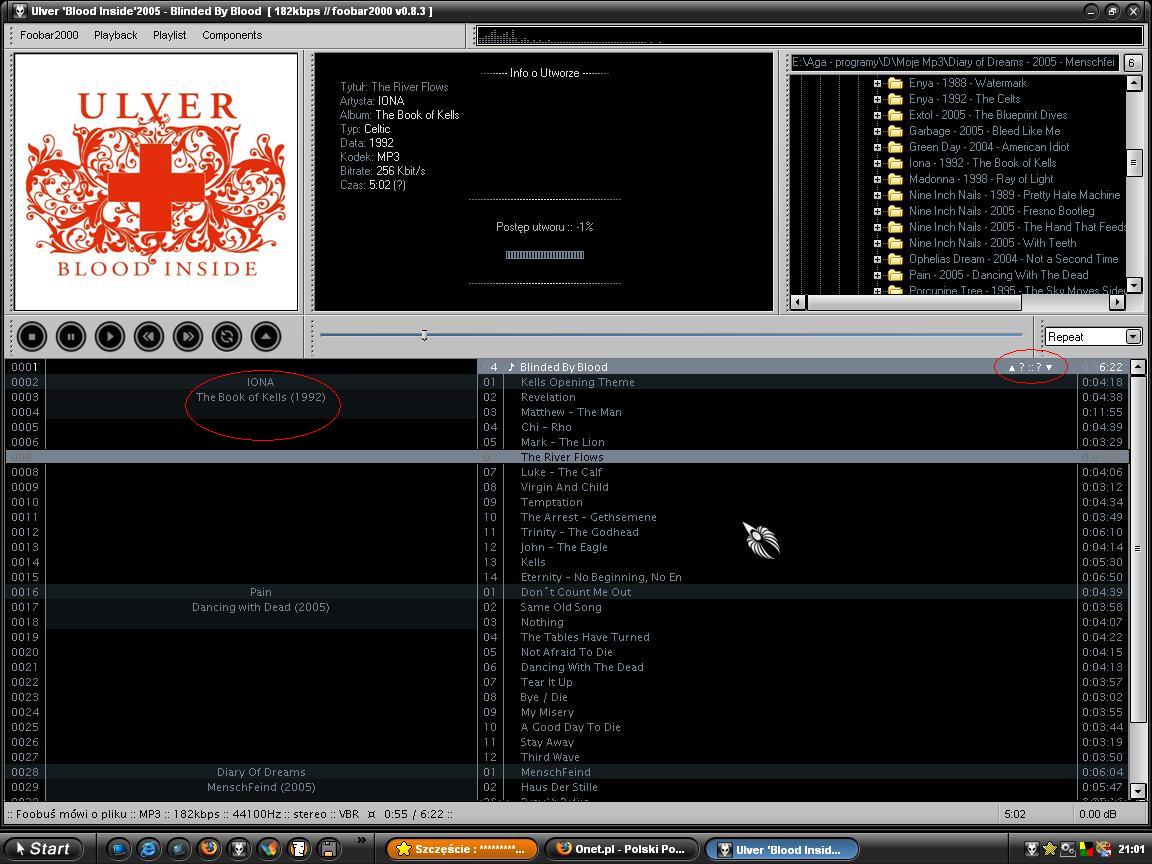Switch to Szczęście taskbar window
The width and height of the screenshot is (1152, 864).
click(x=462, y=849)
